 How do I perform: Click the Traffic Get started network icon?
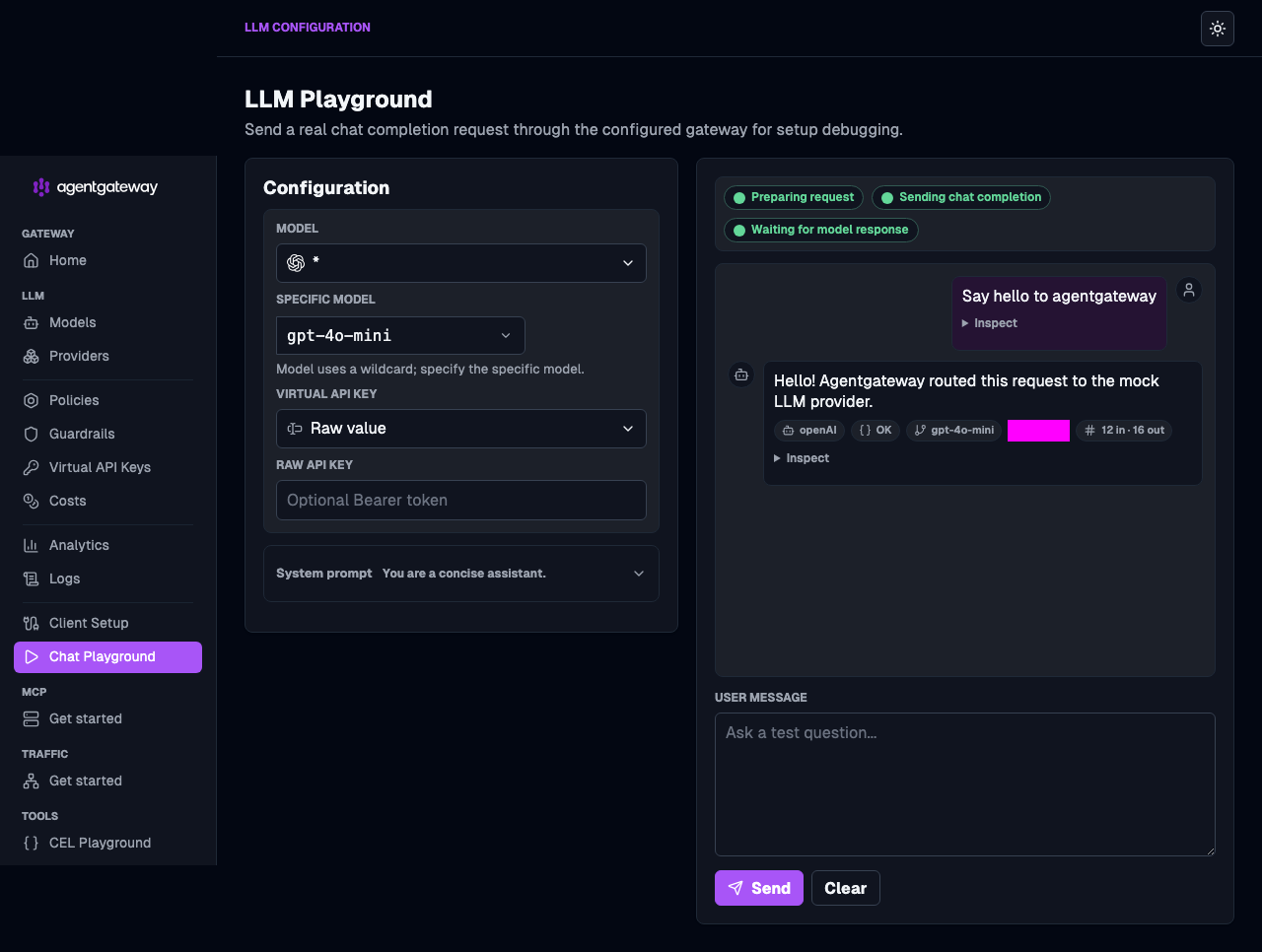click(x=31, y=781)
